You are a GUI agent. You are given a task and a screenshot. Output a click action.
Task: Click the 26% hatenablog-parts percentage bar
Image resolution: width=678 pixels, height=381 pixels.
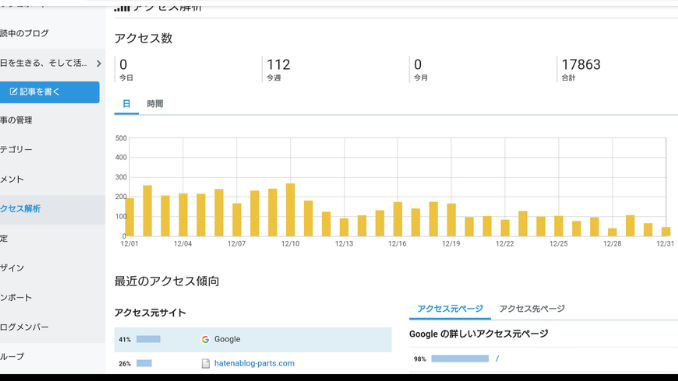coord(144,363)
